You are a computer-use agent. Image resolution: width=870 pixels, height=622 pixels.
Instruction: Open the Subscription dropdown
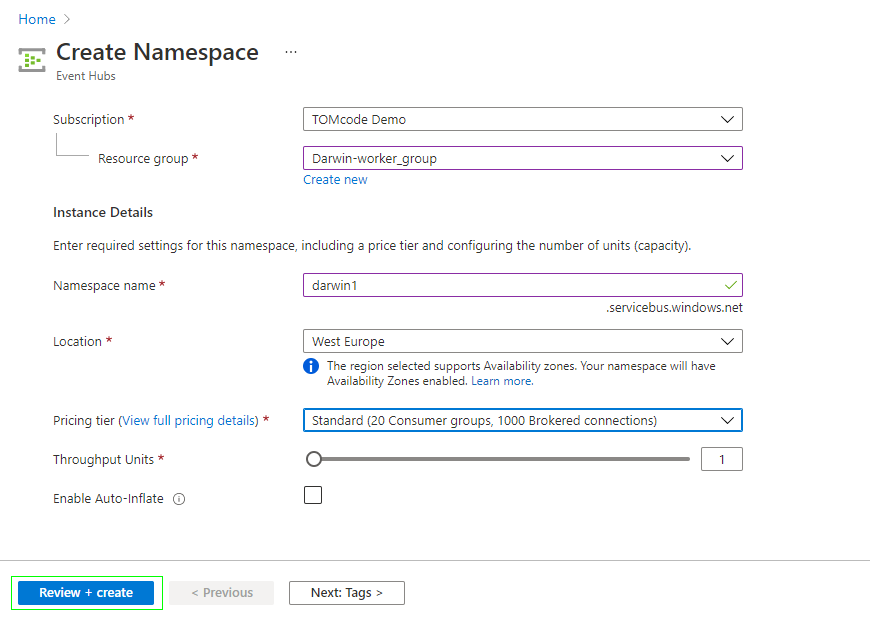pos(522,120)
